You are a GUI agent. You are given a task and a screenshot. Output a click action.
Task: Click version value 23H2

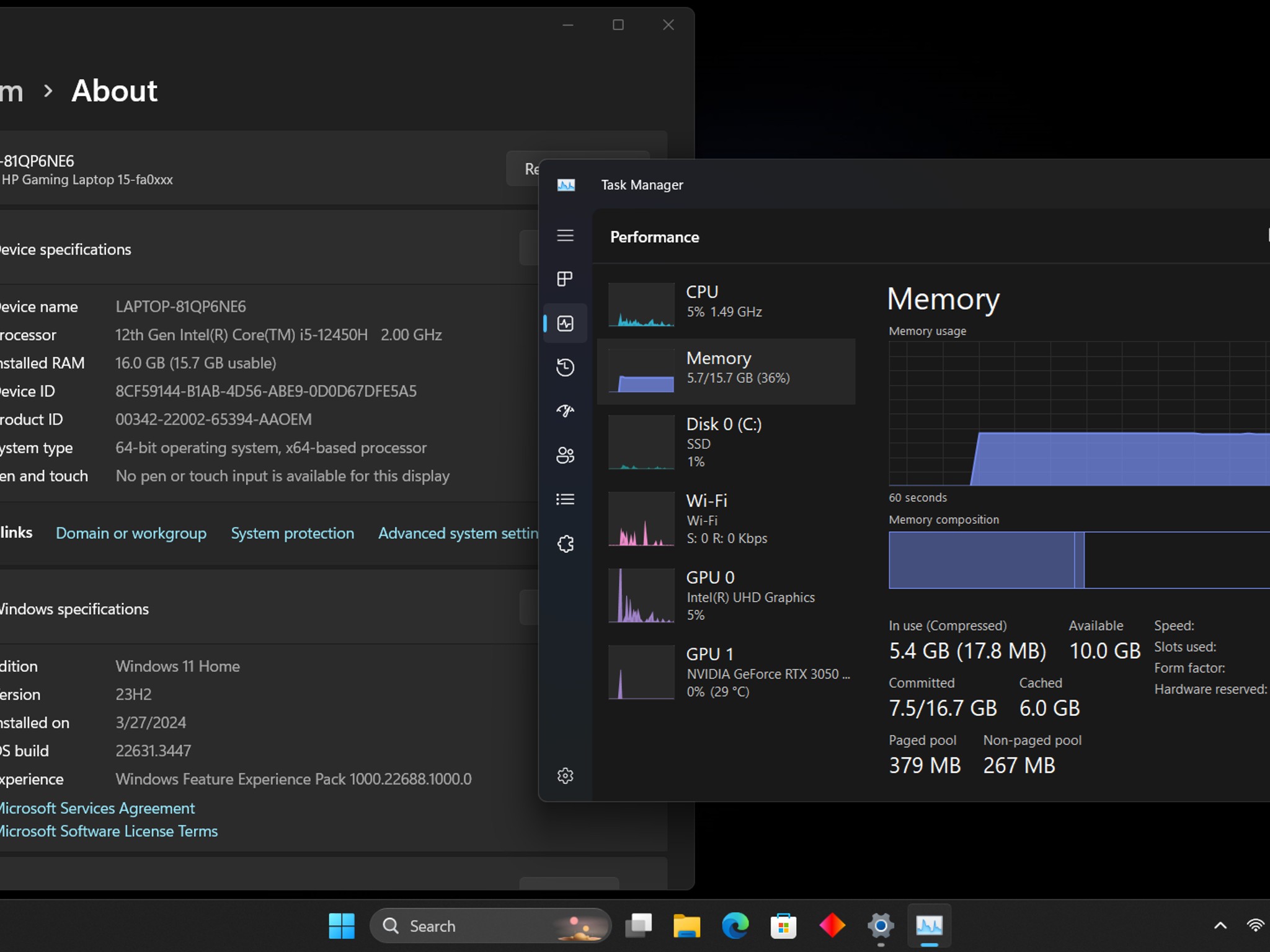coord(133,694)
